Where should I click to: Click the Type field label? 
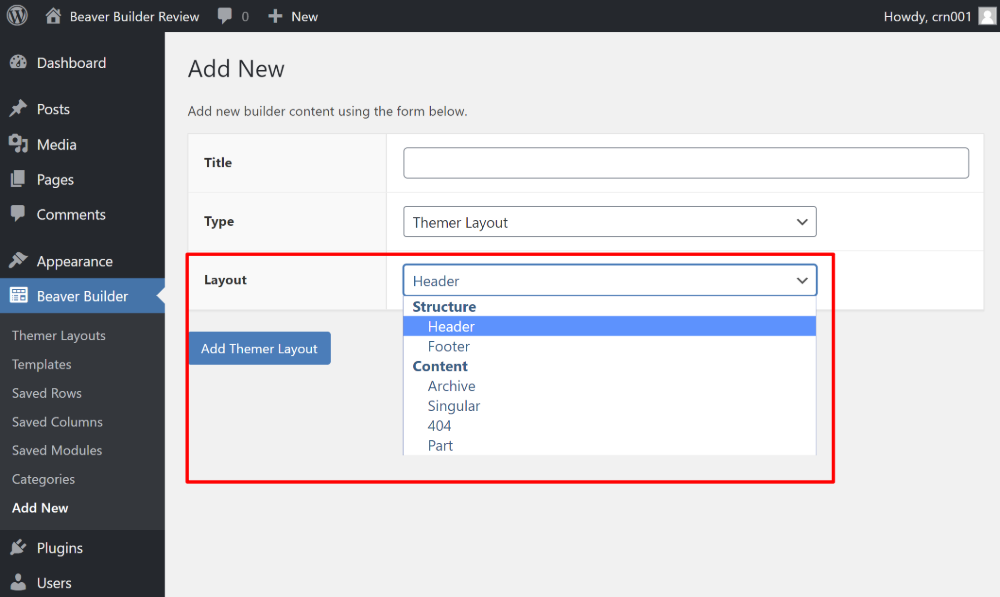point(219,221)
